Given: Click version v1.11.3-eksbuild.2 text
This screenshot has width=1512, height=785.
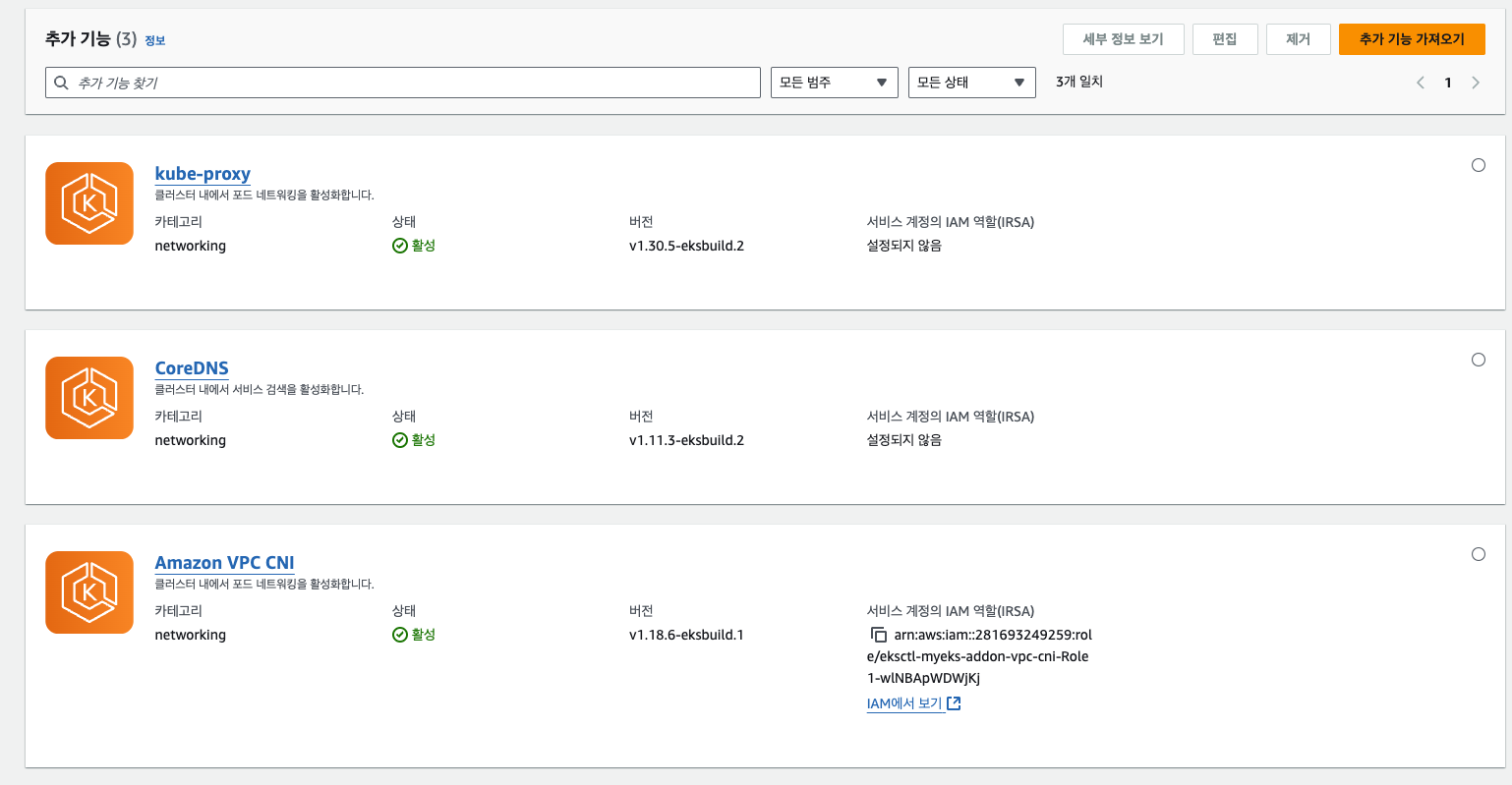Looking at the screenshot, I should tap(686, 440).
